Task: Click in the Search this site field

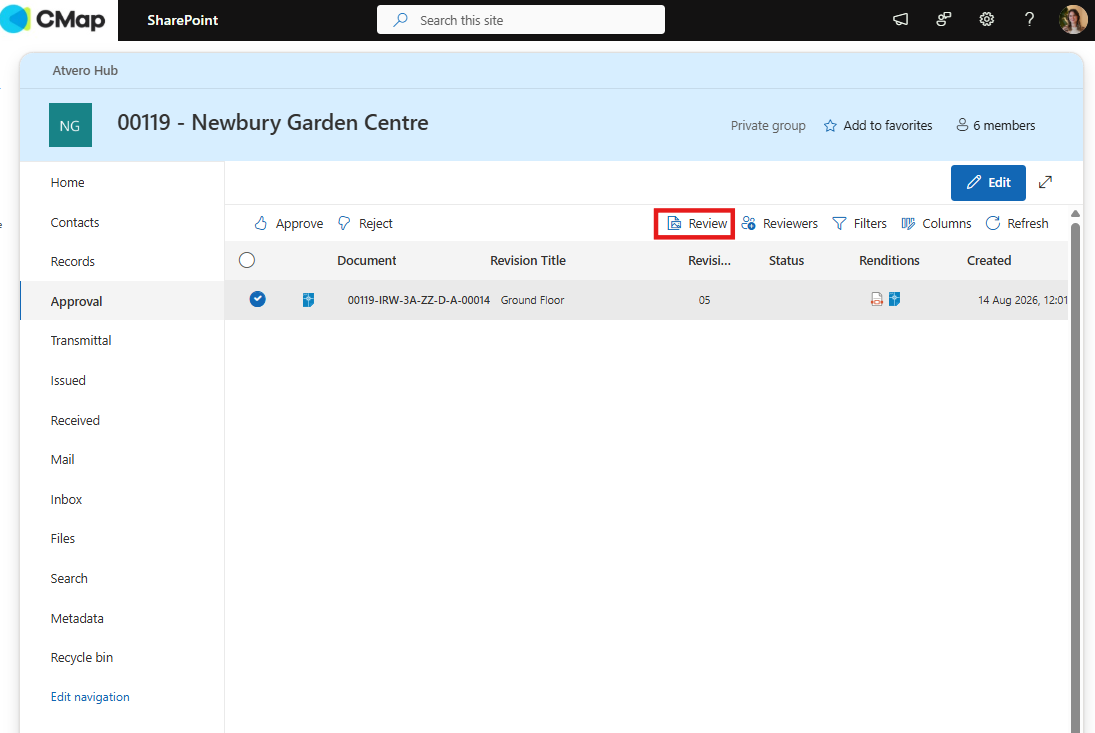Action: [521, 20]
